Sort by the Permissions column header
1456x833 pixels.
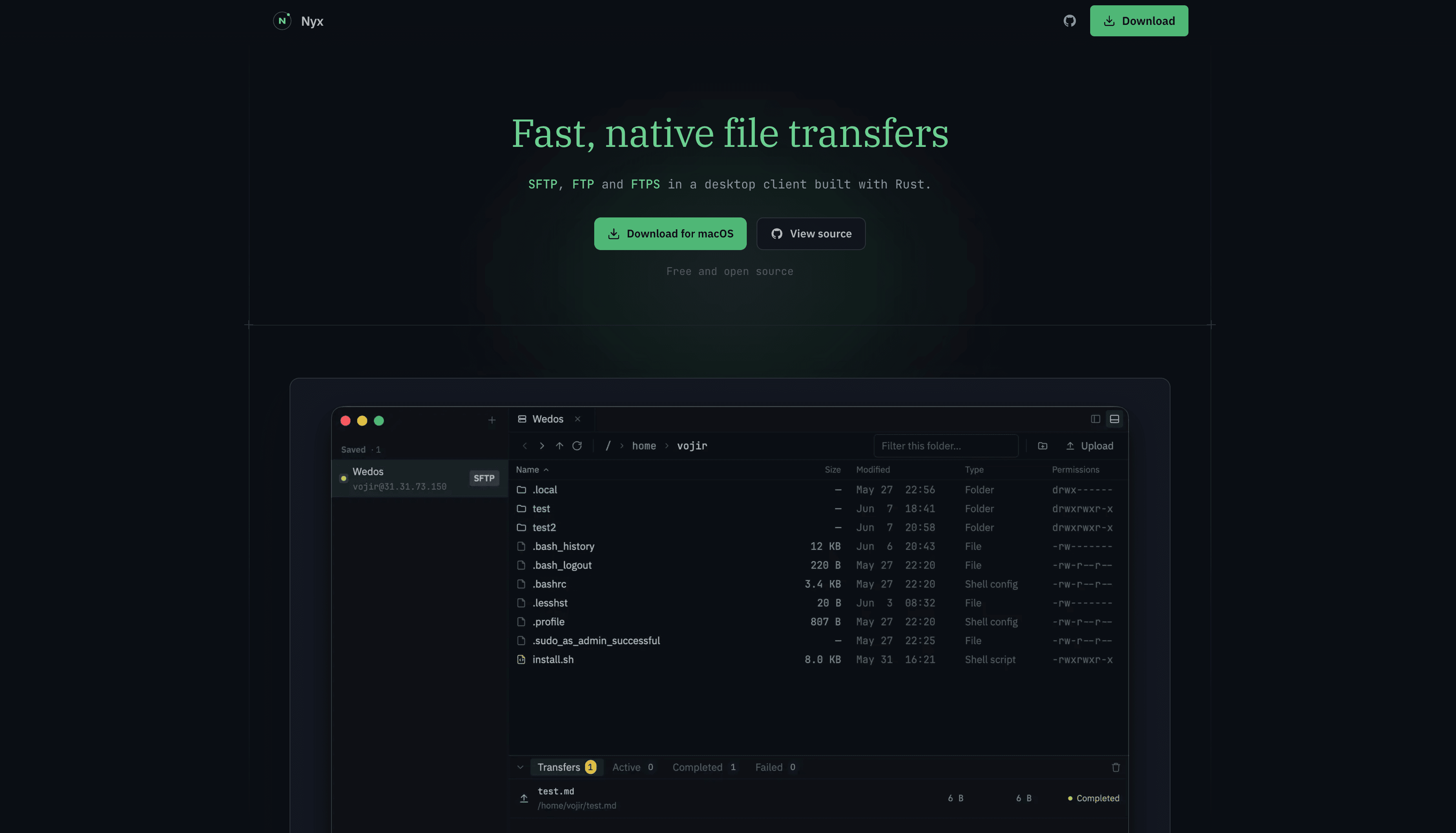click(x=1075, y=470)
